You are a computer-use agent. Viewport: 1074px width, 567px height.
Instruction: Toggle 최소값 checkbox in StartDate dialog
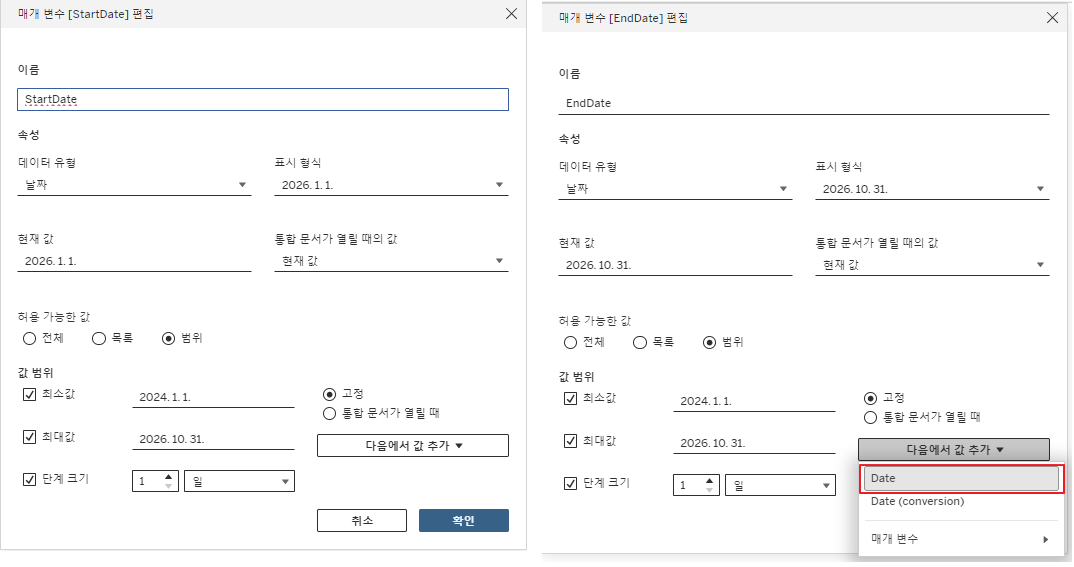[29, 394]
